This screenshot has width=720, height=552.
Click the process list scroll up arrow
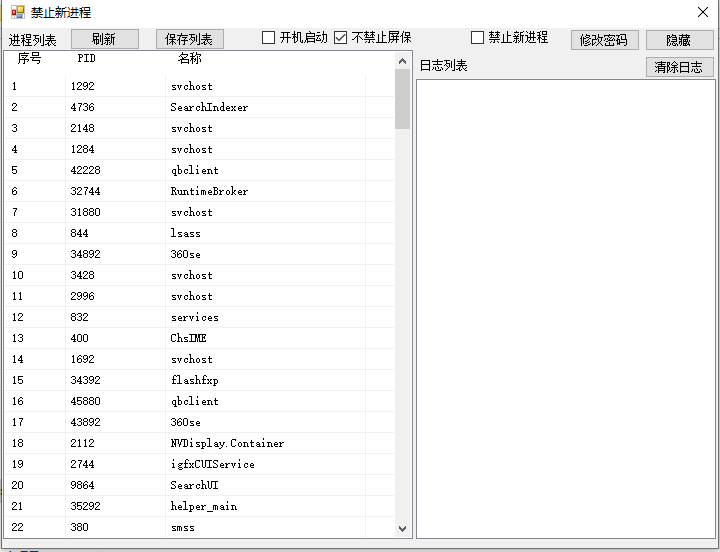[403, 61]
